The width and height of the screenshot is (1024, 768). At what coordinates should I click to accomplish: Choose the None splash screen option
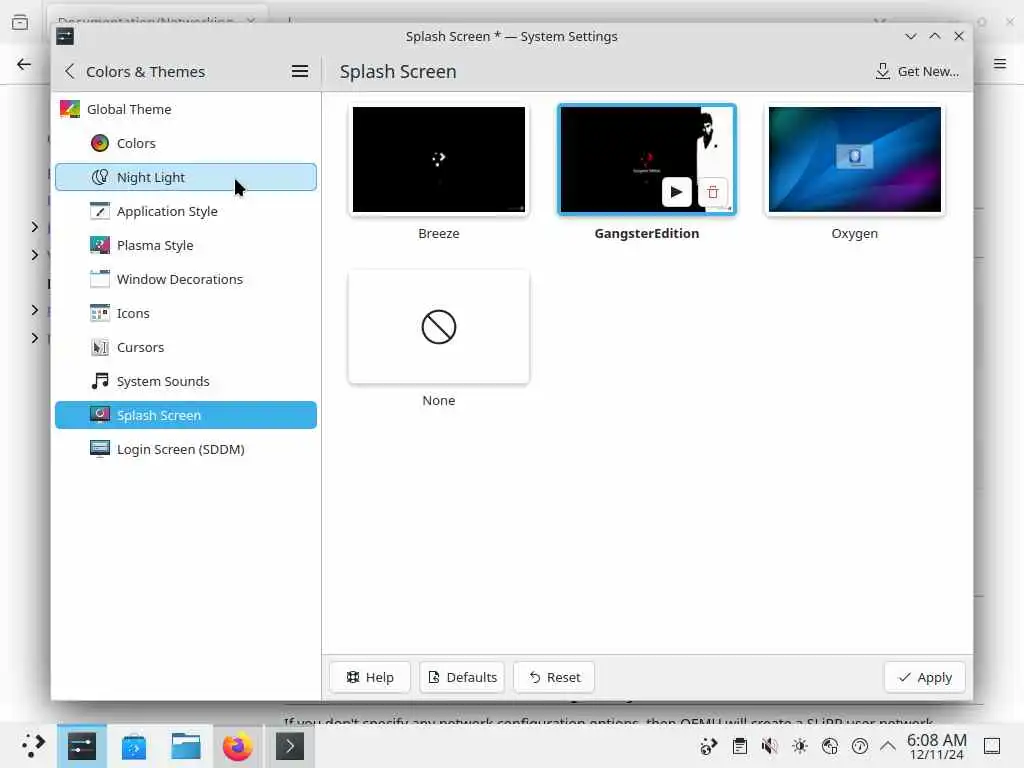click(x=439, y=327)
